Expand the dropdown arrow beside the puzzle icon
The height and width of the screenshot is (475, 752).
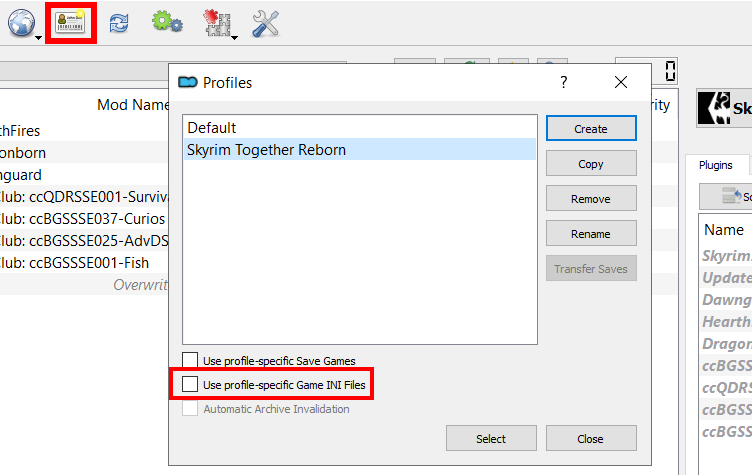click(x=233, y=37)
